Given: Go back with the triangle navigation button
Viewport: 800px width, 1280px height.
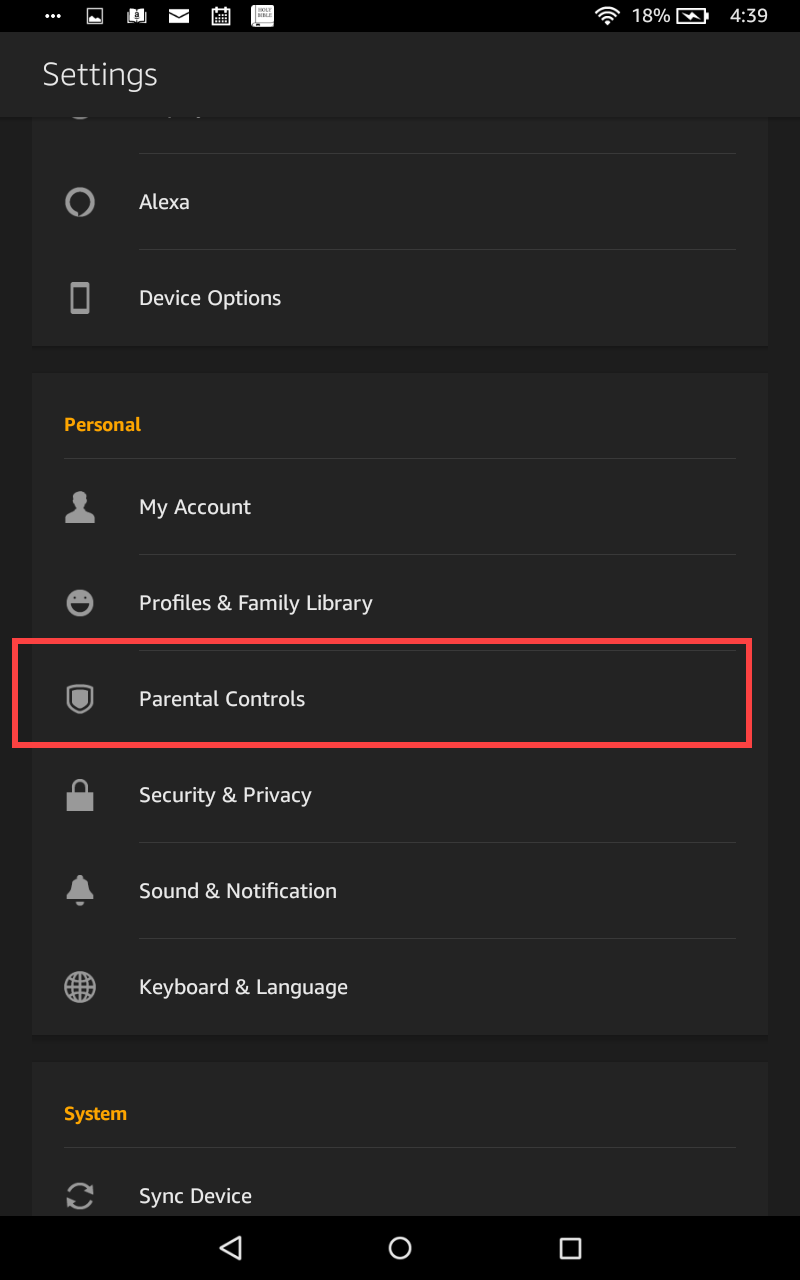Looking at the screenshot, I should (x=231, y=1247).
